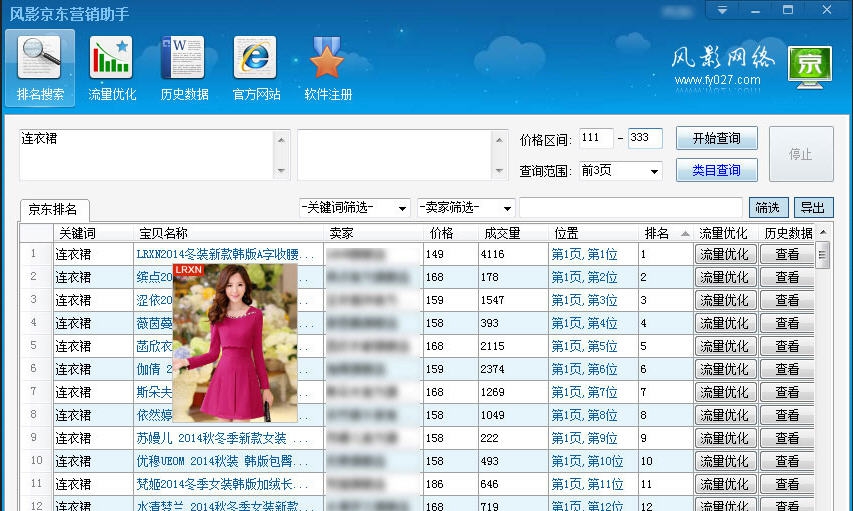This screenshot has height=511, width=853.
Task: Click the keyword box scroll-up arrow
Action: [281, 140]
